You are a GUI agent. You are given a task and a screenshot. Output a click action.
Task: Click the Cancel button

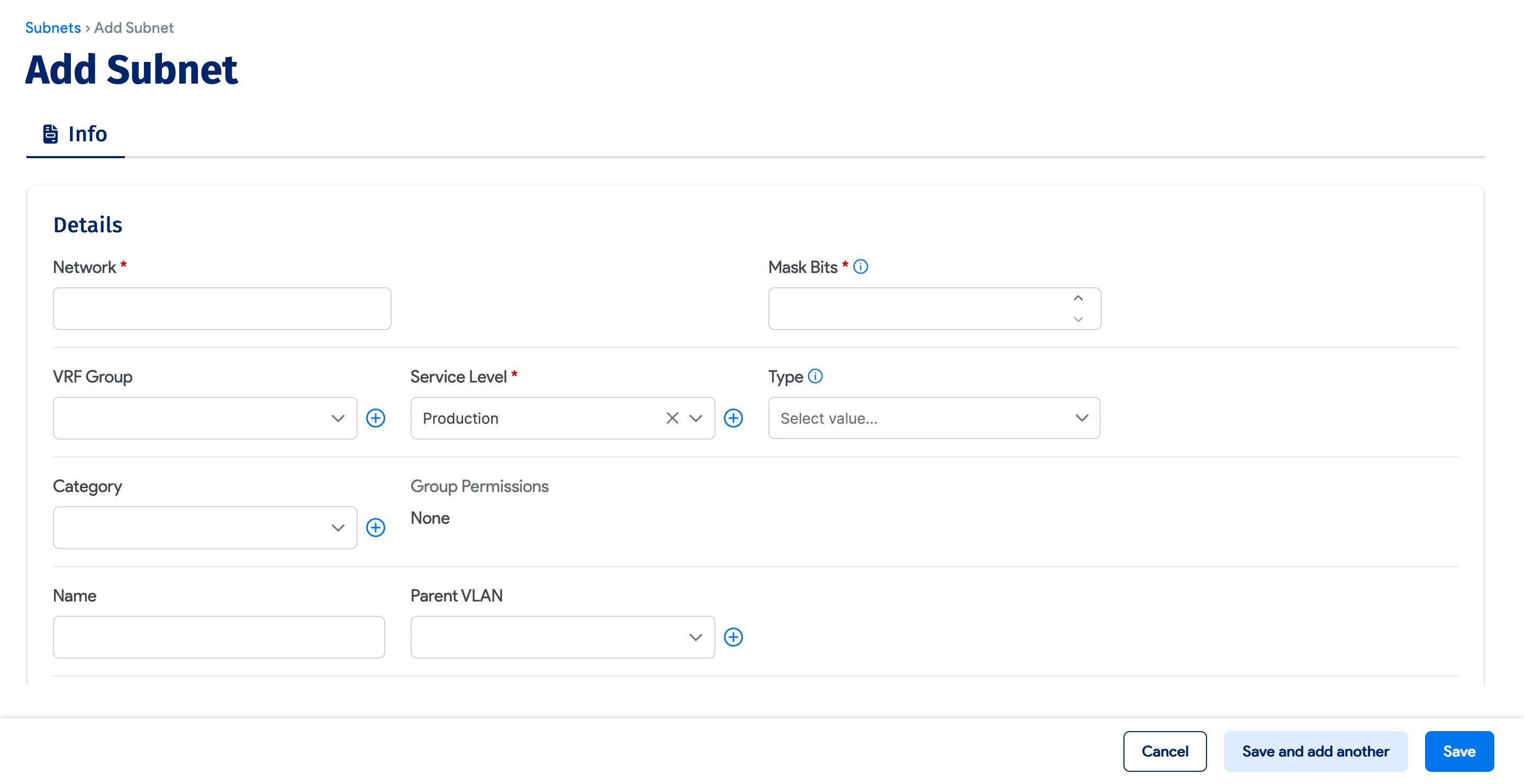pyautogui.click(x=1164, y=751)
